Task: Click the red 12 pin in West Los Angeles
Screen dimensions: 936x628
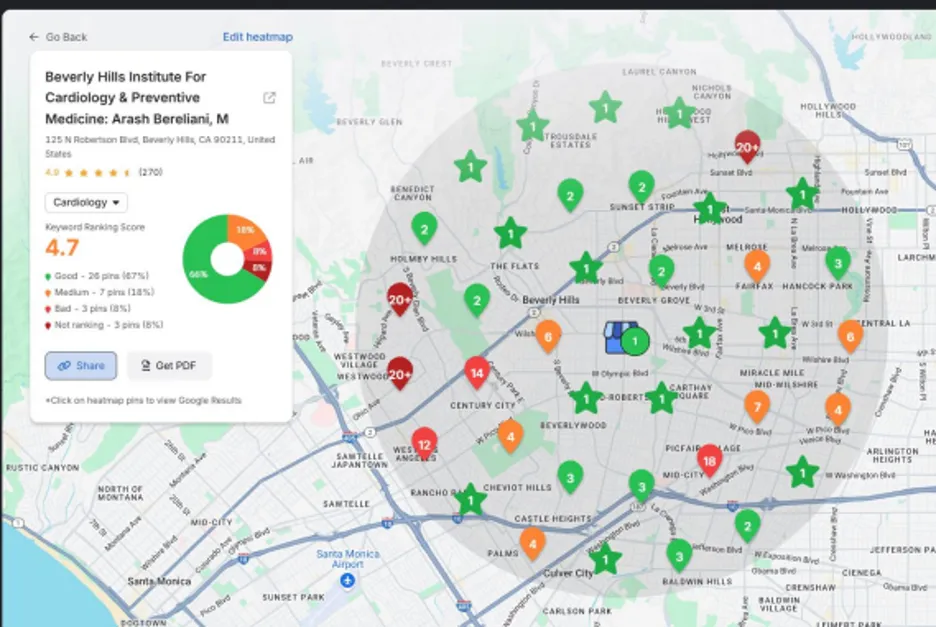Action: point(424,445)
